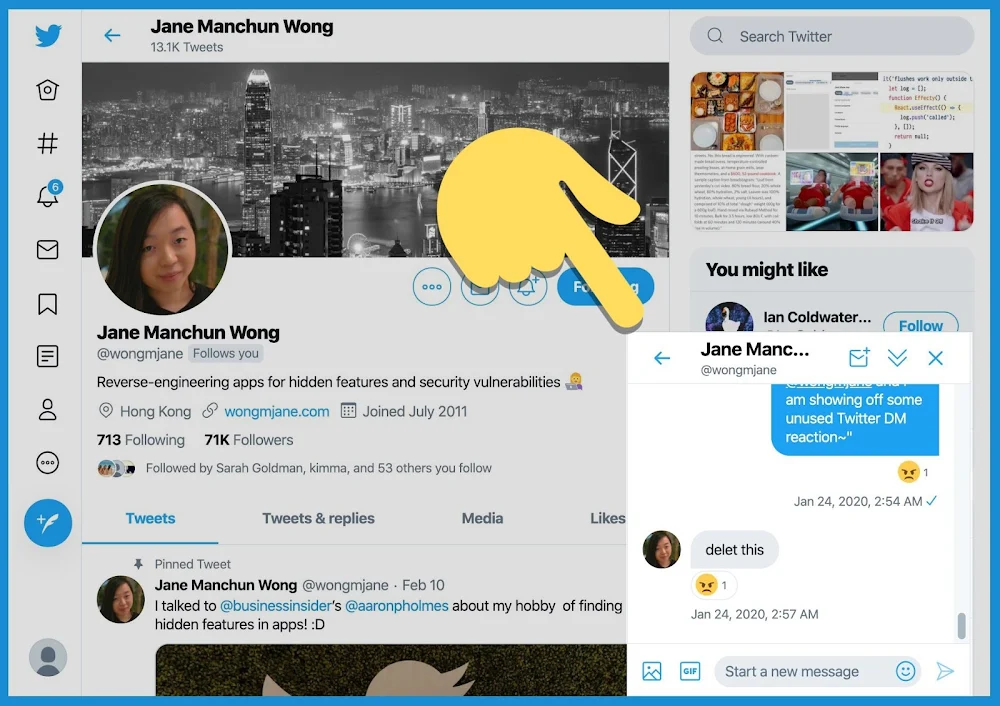Image resolution: width=1000 pixels, height=706 pixels.
Task: Click 71K Followers count
Action: 249,440
